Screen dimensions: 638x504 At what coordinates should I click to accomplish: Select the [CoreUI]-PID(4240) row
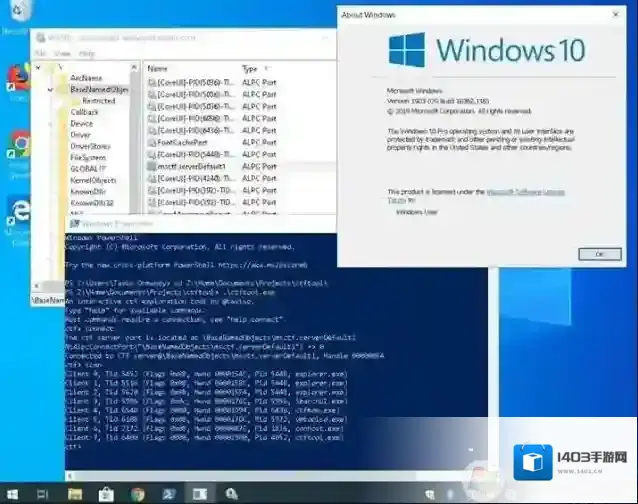pos(241,179)
